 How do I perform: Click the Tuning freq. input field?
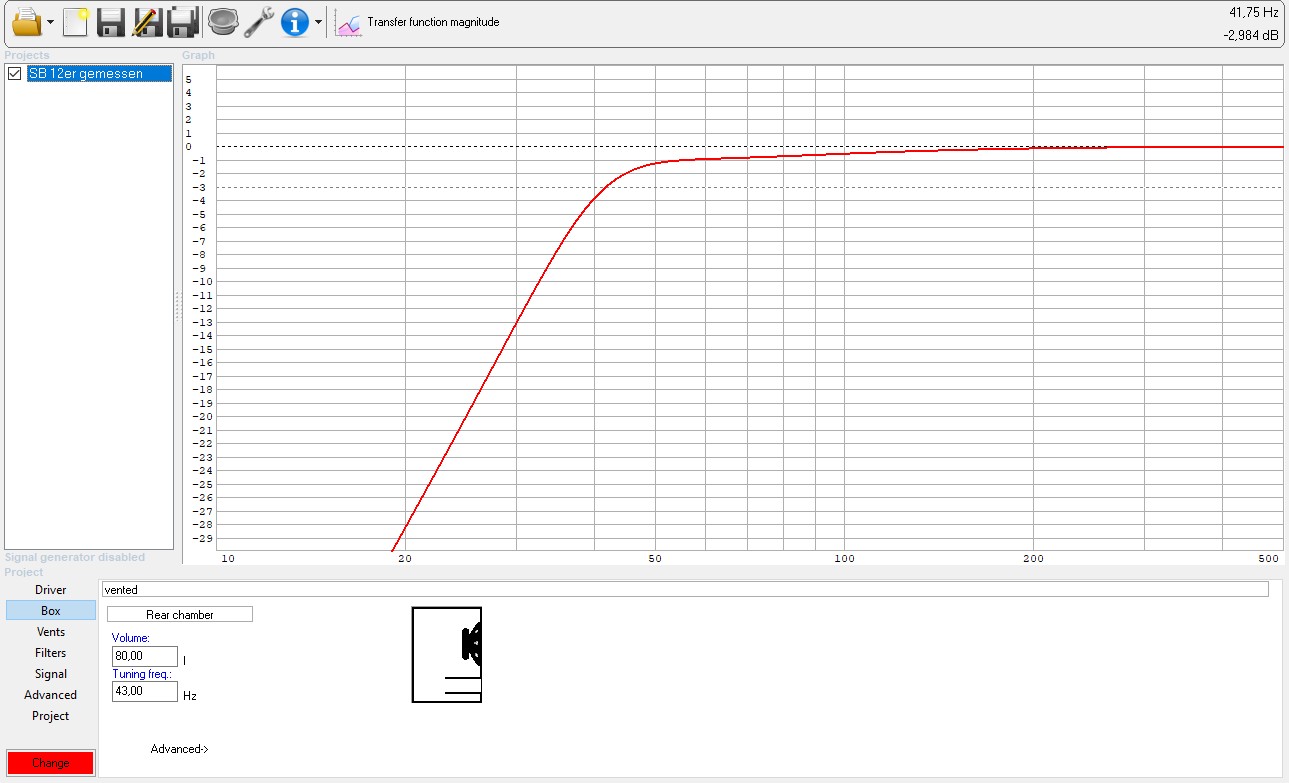(145, 692)
